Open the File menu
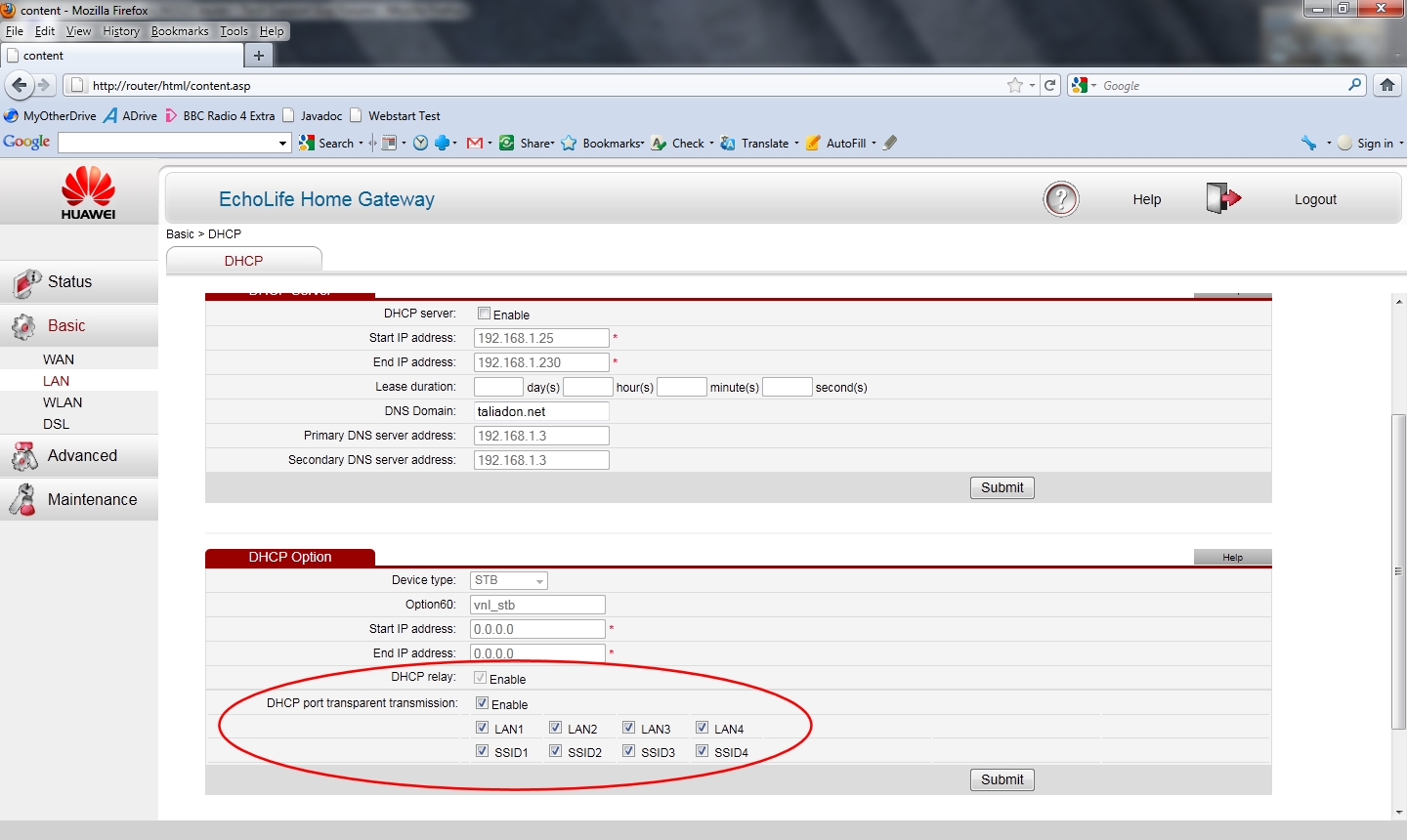Screen dimensions: 1407x840 (15, 31)
